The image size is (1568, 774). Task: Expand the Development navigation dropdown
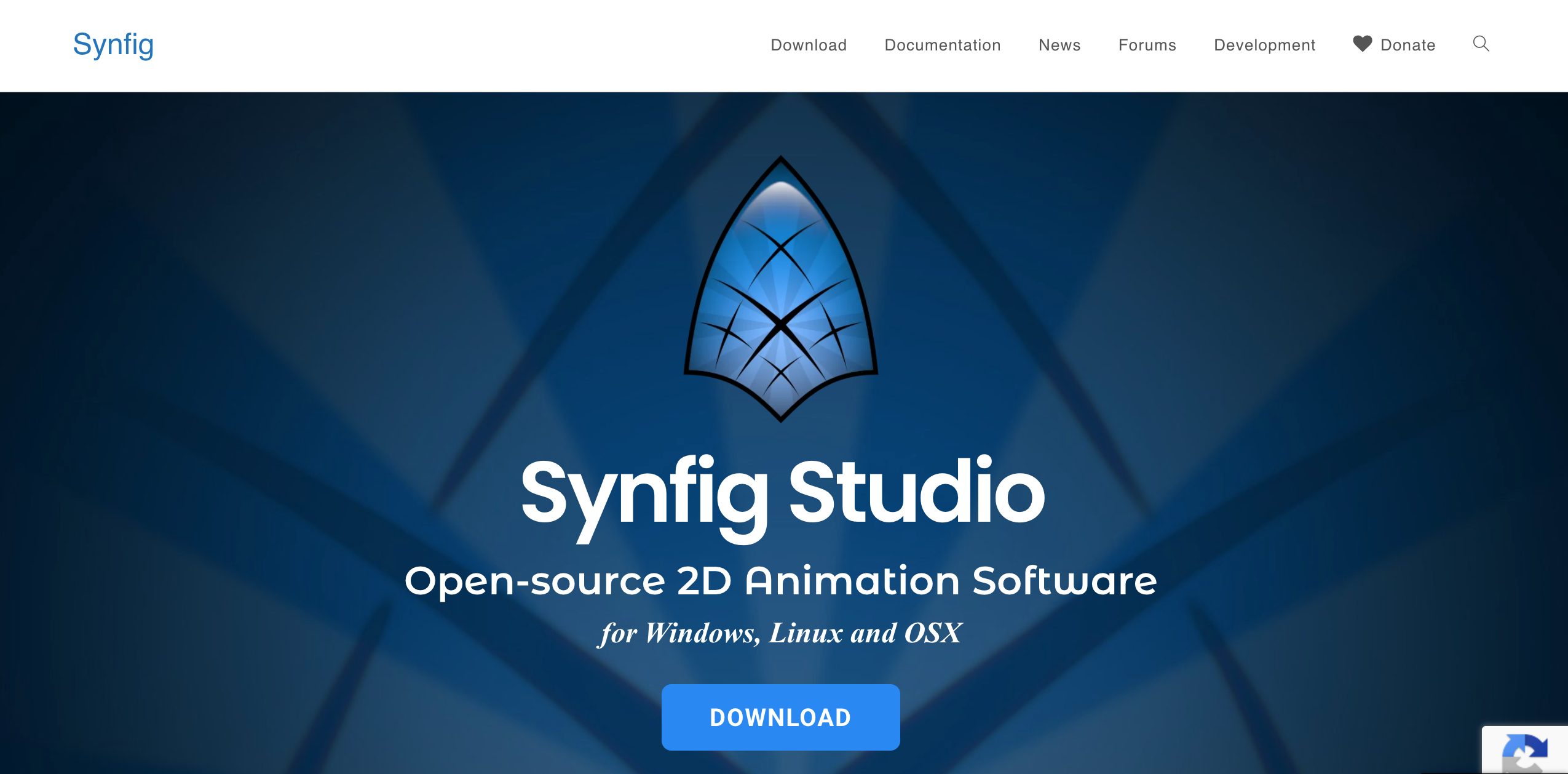[x=1264, y=45]
